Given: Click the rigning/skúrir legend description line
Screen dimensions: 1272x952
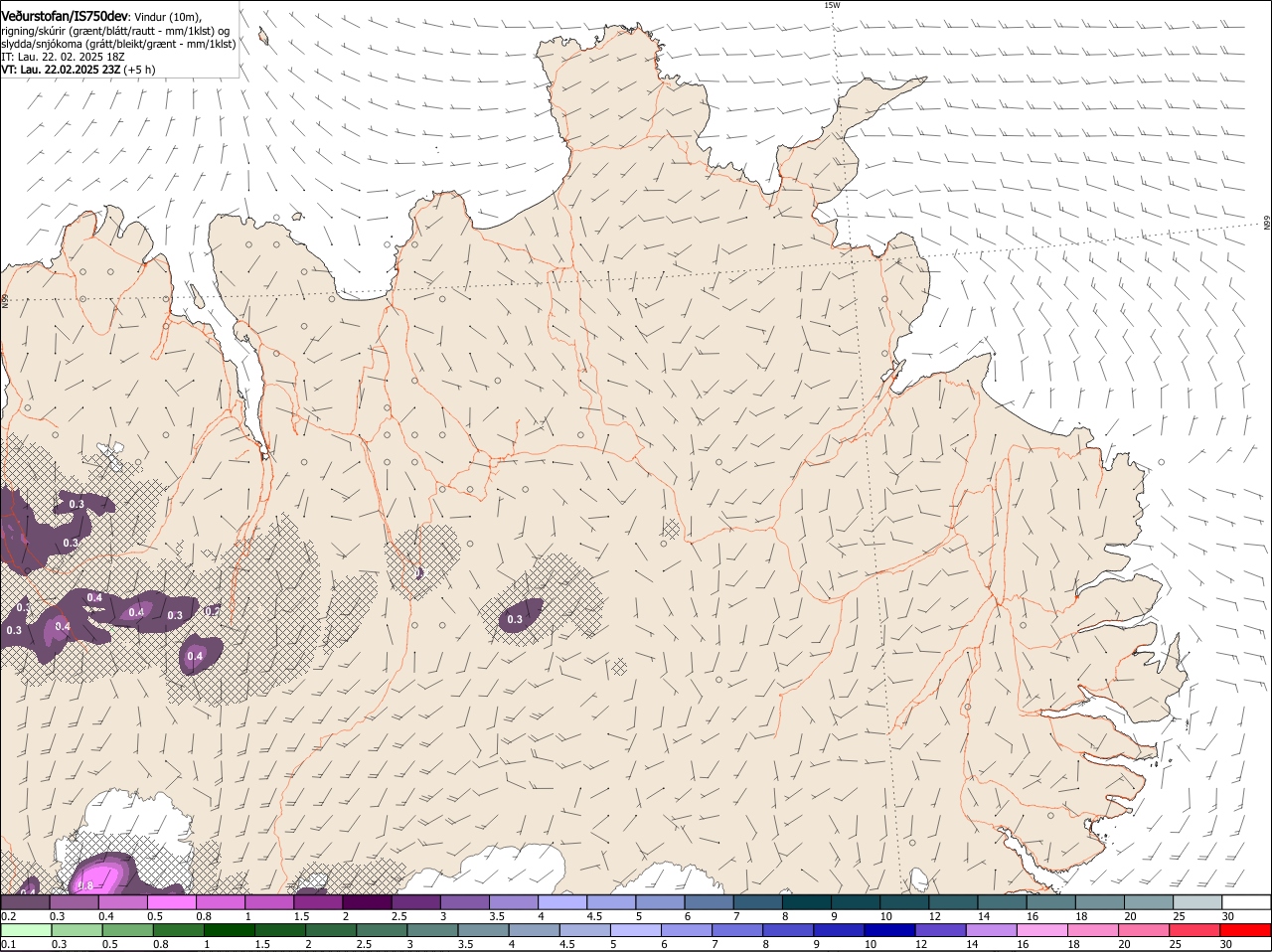Looking at the screenshot, I should tap(115, 31).
